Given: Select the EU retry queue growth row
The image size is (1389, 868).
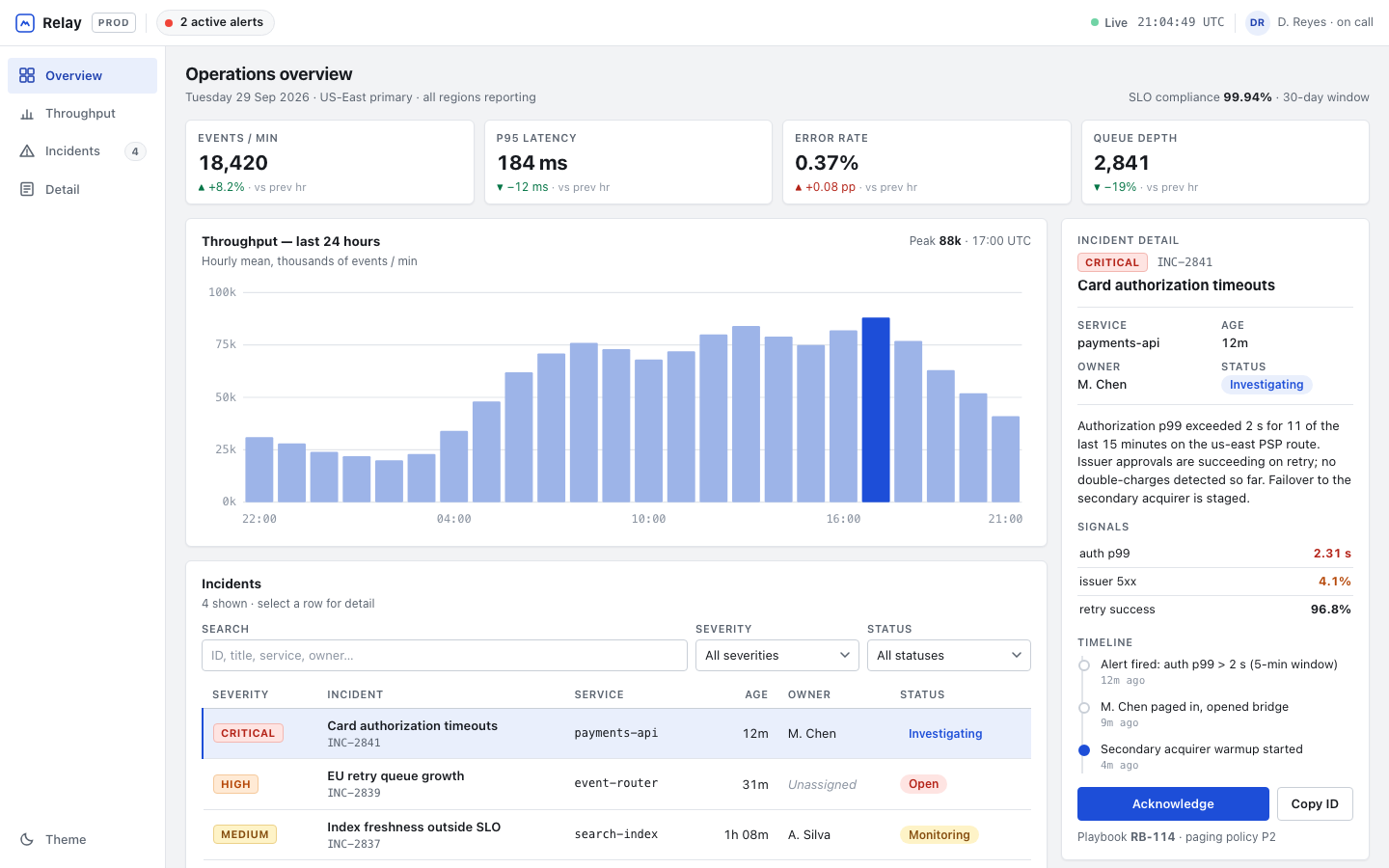Looking at the screenshot, I should (616, 784).
